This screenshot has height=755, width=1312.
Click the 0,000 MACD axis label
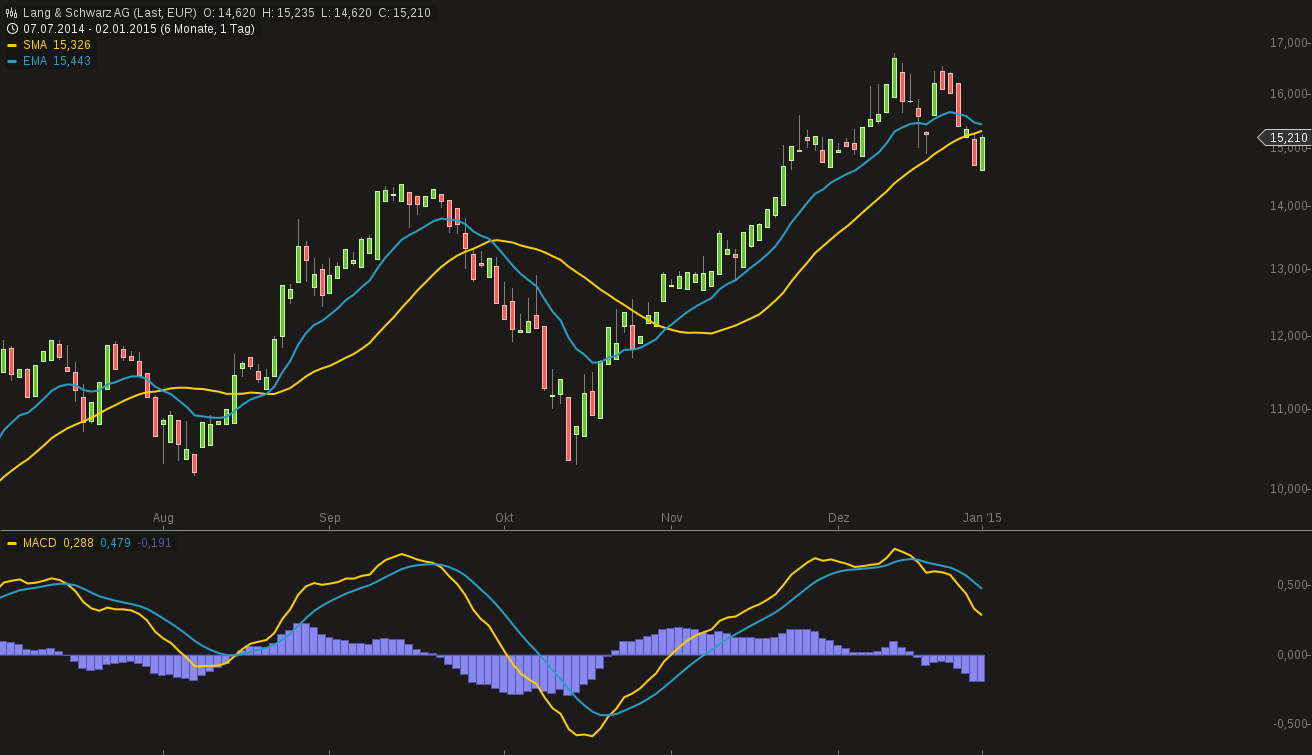(1290, 655)
